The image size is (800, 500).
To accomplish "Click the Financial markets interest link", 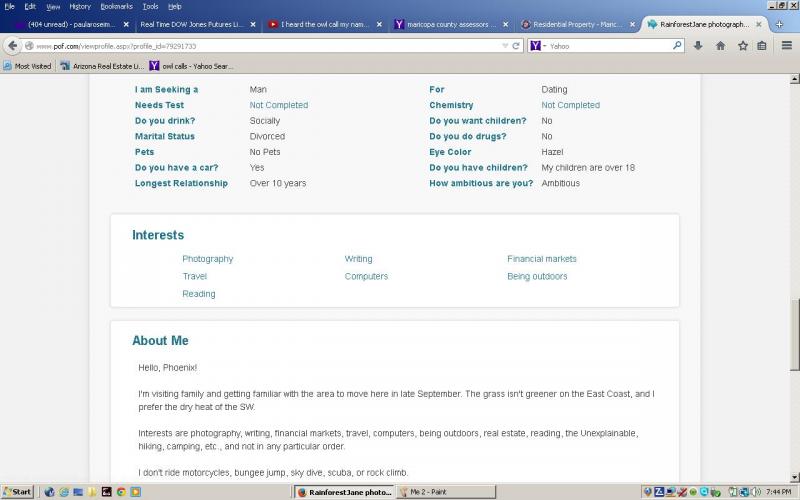I will click(541, 259).
